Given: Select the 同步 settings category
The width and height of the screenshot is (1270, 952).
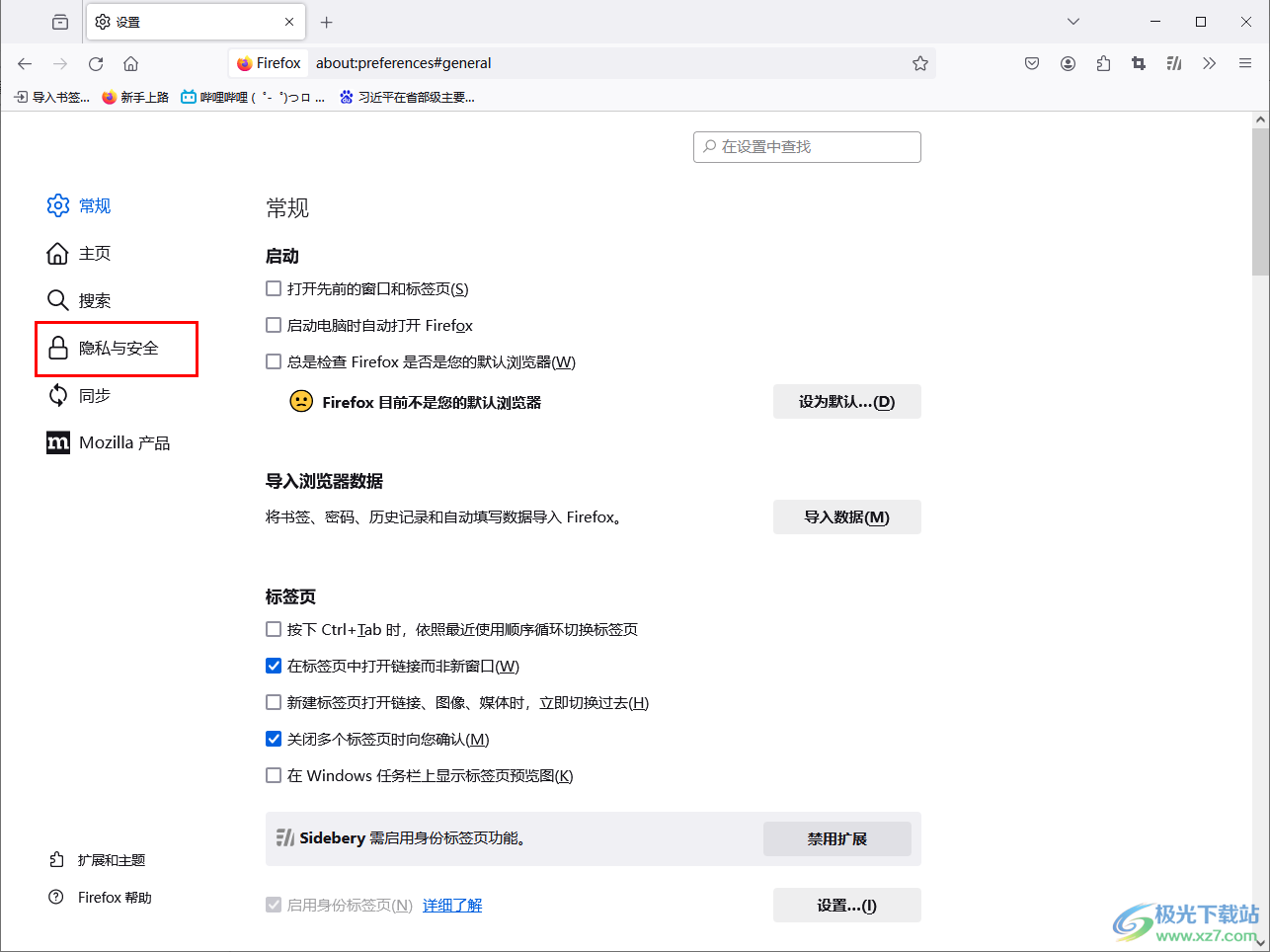Looking at the screenshot, I should pyautogui.click(x=79, y=395).
